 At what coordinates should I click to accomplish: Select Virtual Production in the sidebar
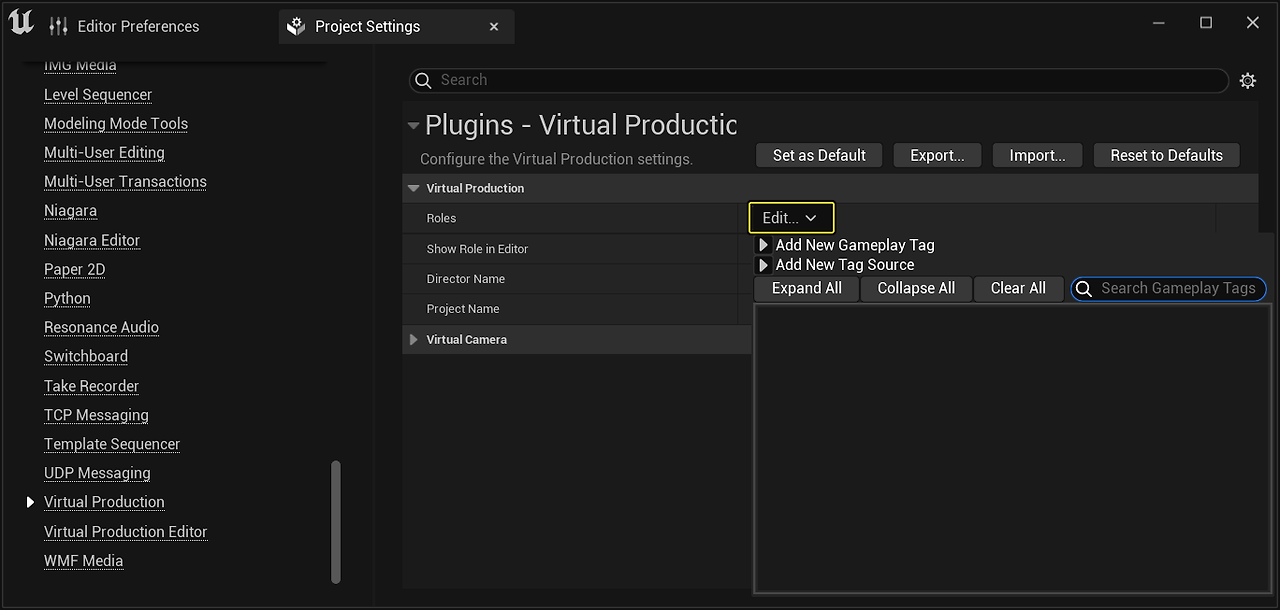104,503
